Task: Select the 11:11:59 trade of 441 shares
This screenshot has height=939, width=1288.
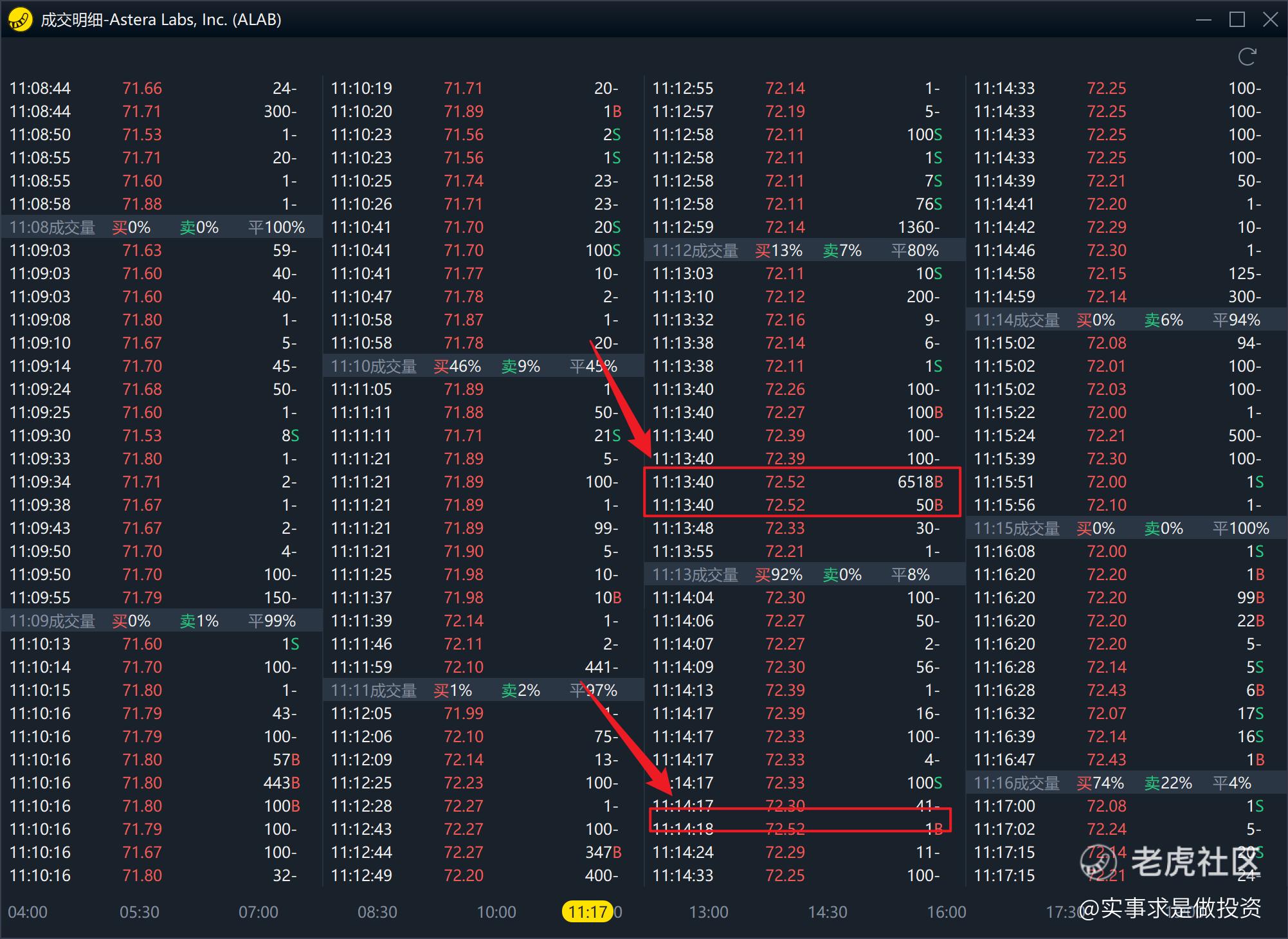Action: 483,667
